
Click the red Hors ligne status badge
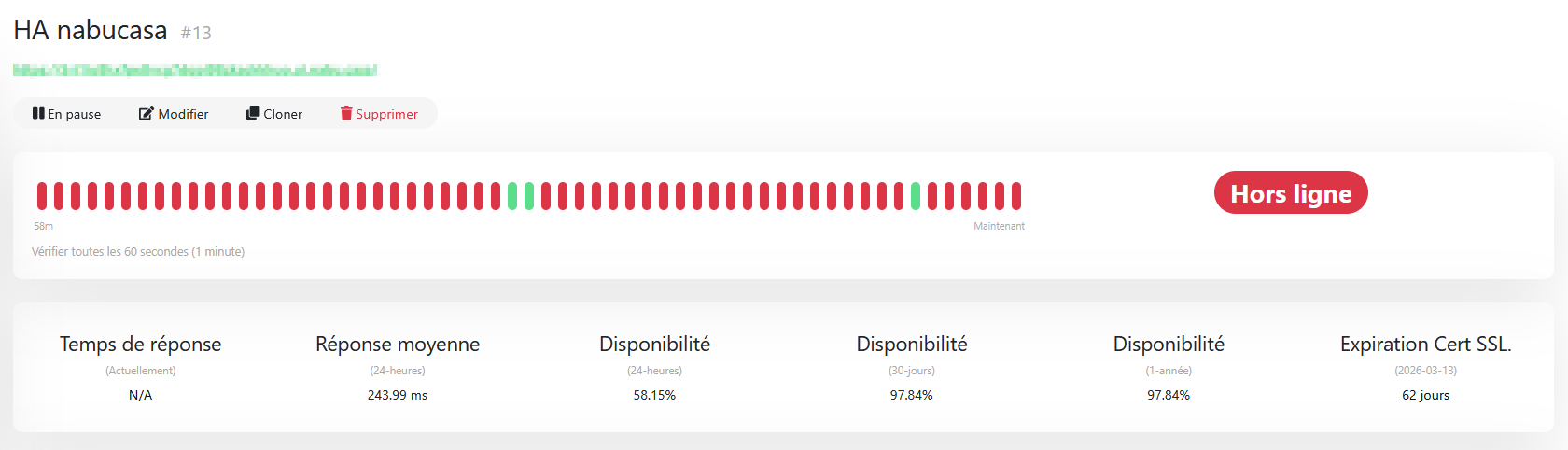(x=1291, y=193)
